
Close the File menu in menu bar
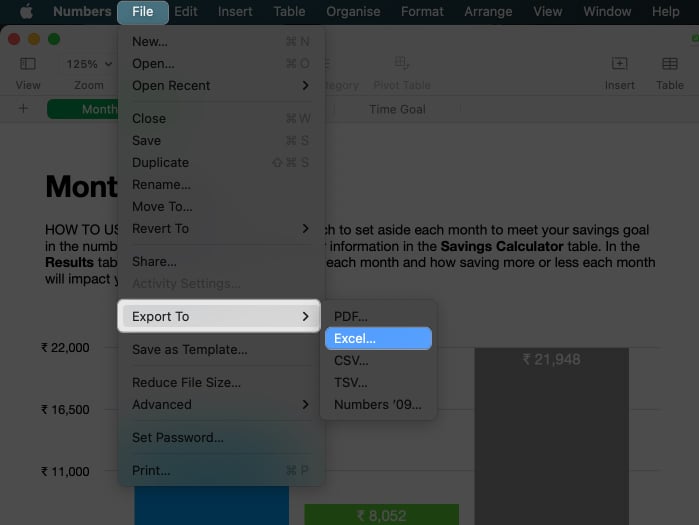point(143,12)
